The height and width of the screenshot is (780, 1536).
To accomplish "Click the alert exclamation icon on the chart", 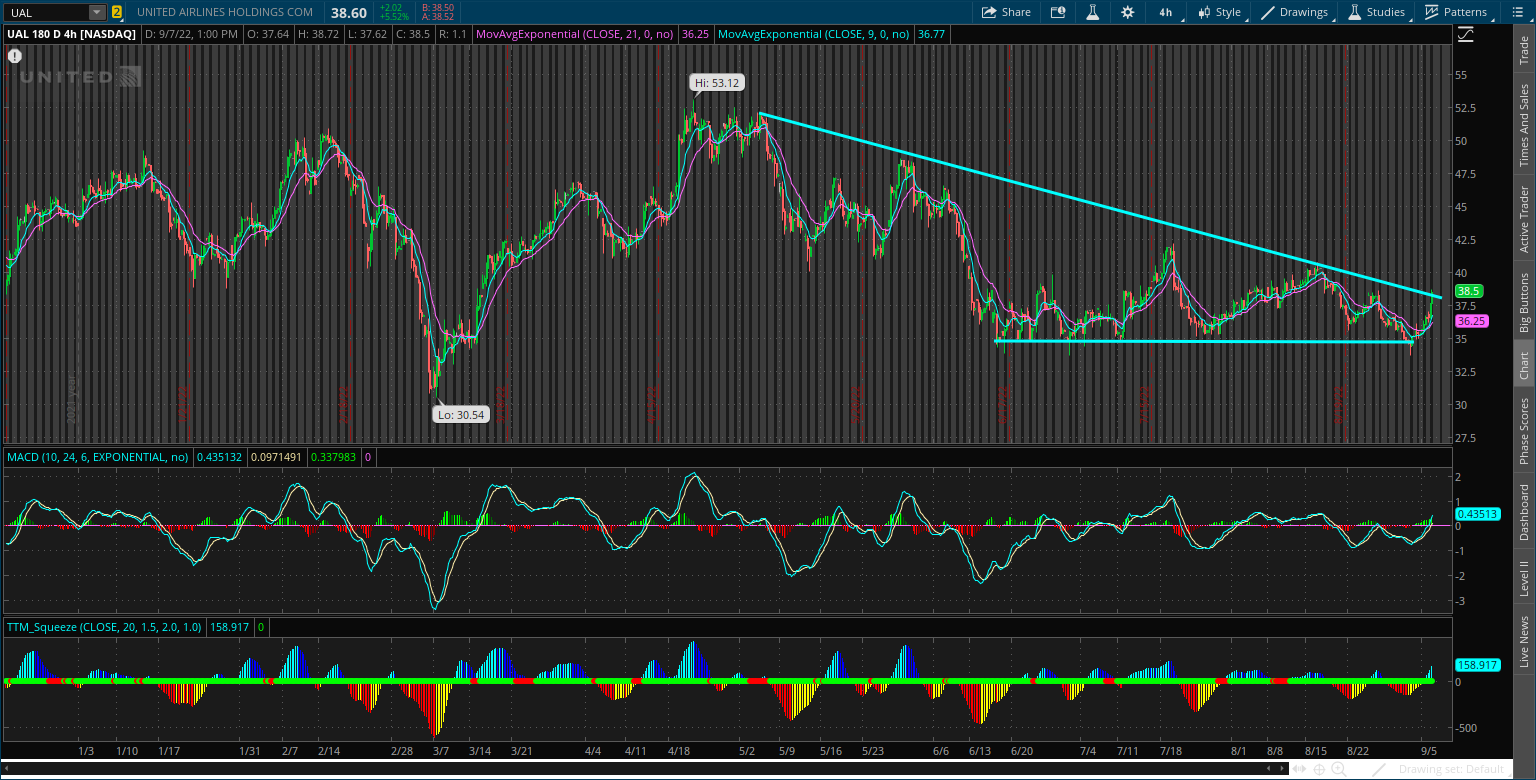I will [14, 56].
